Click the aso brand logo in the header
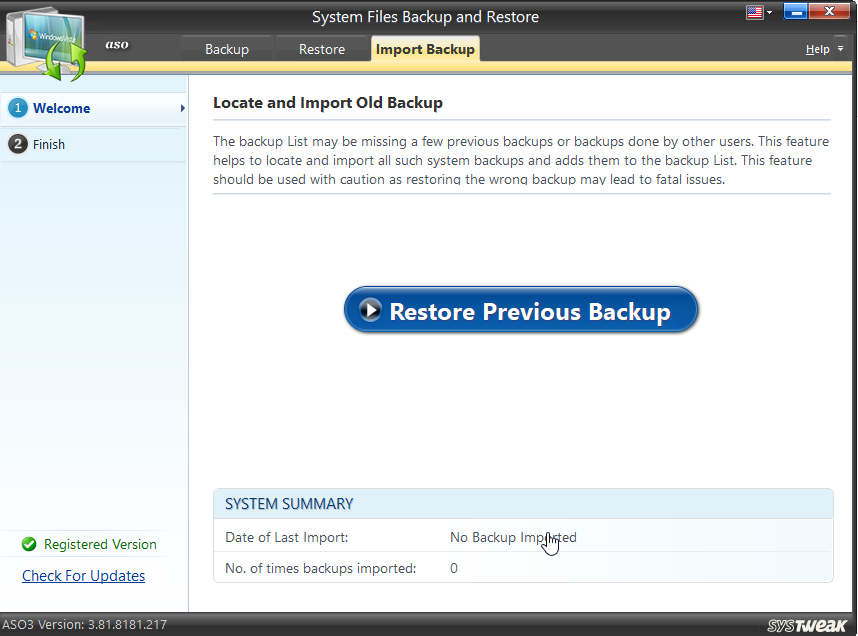 [x=117, y=45]
